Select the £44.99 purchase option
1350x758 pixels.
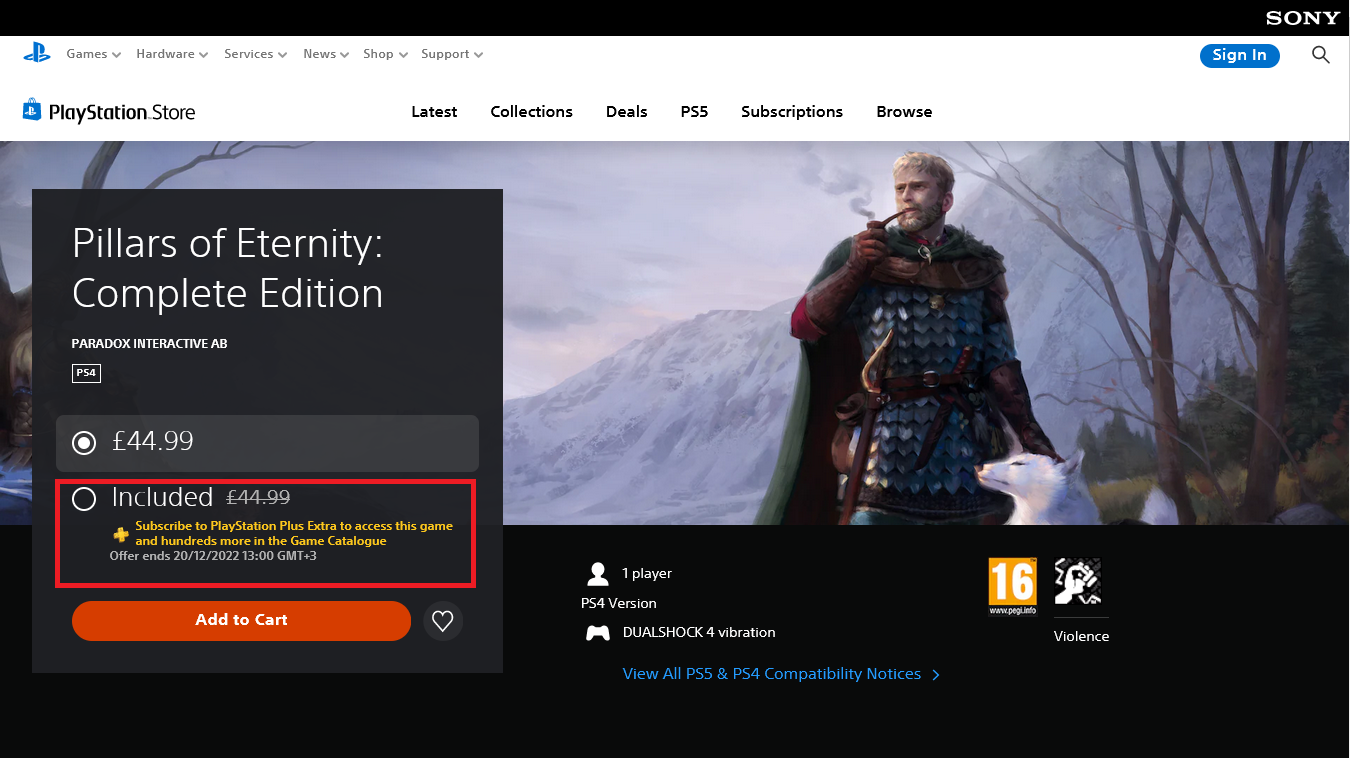267,443
